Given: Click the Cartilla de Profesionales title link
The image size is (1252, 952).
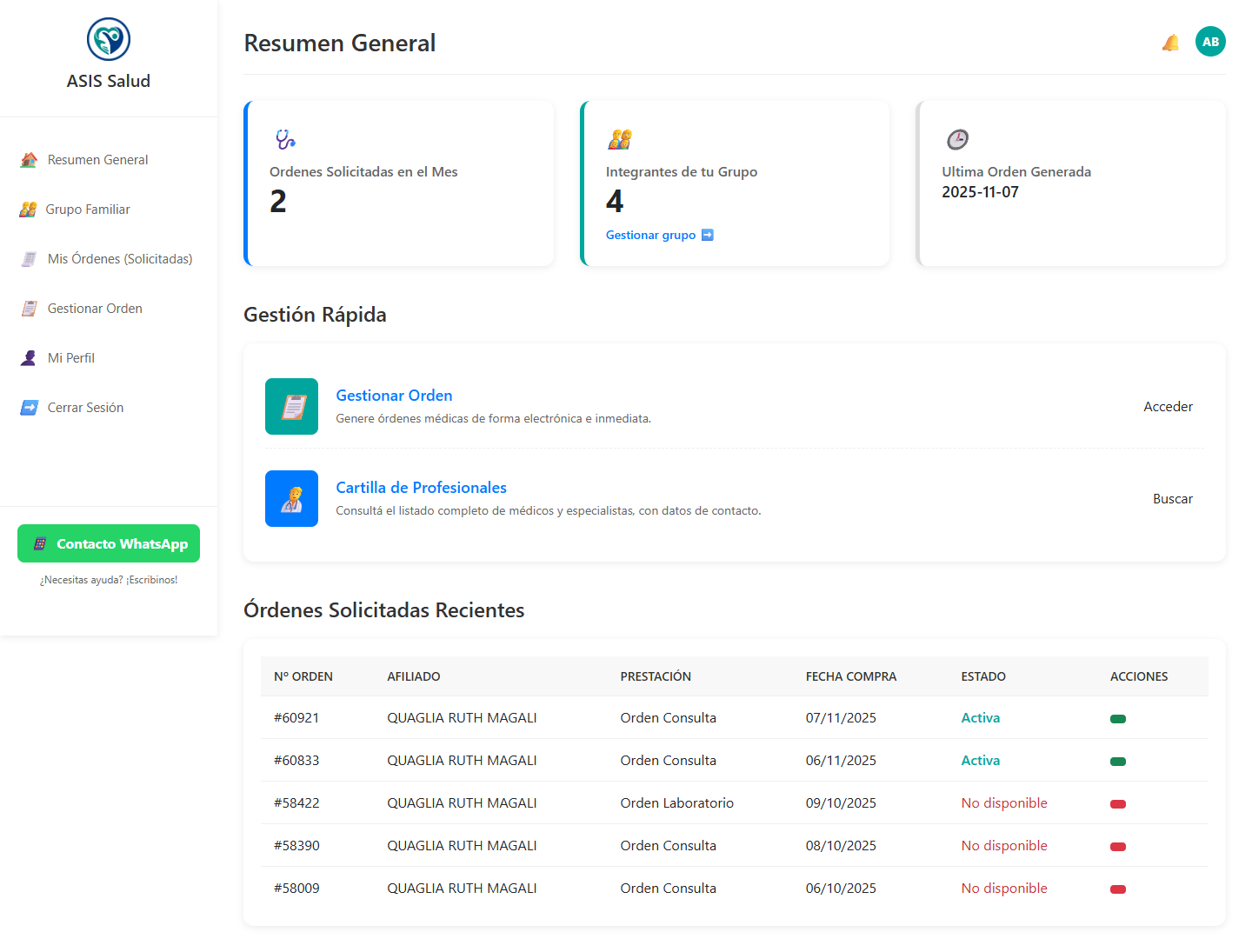Looking at the screenshot, I should click(421, 488).
